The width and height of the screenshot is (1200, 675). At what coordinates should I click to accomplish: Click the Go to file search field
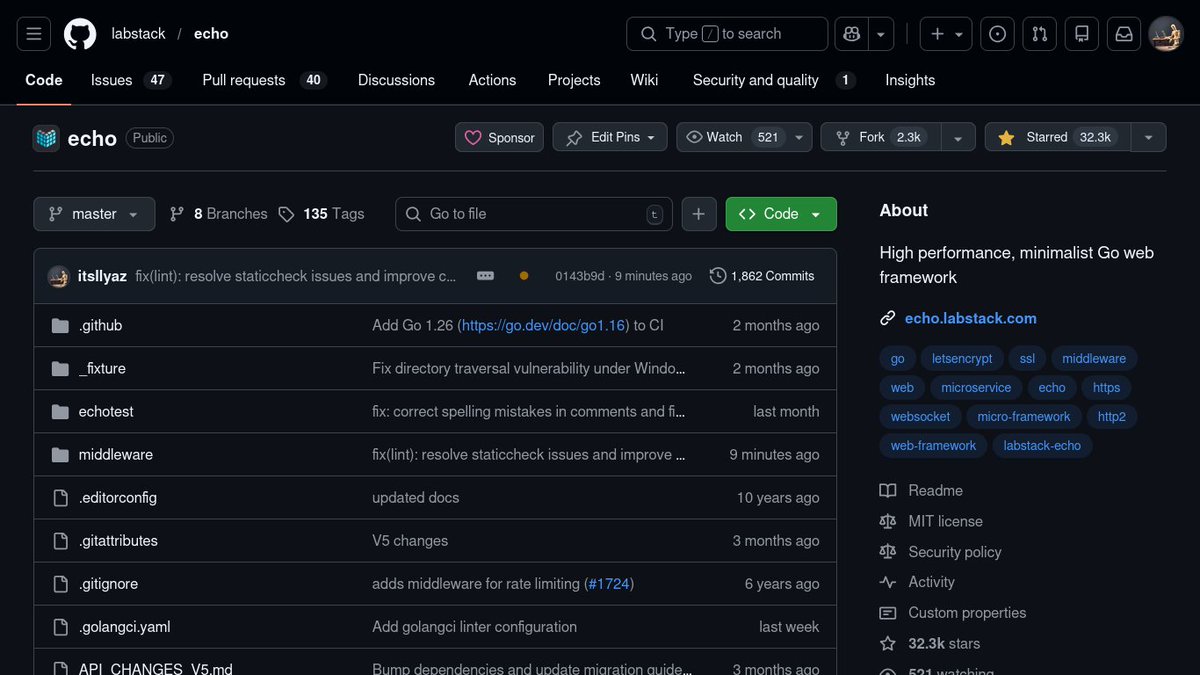534,214
